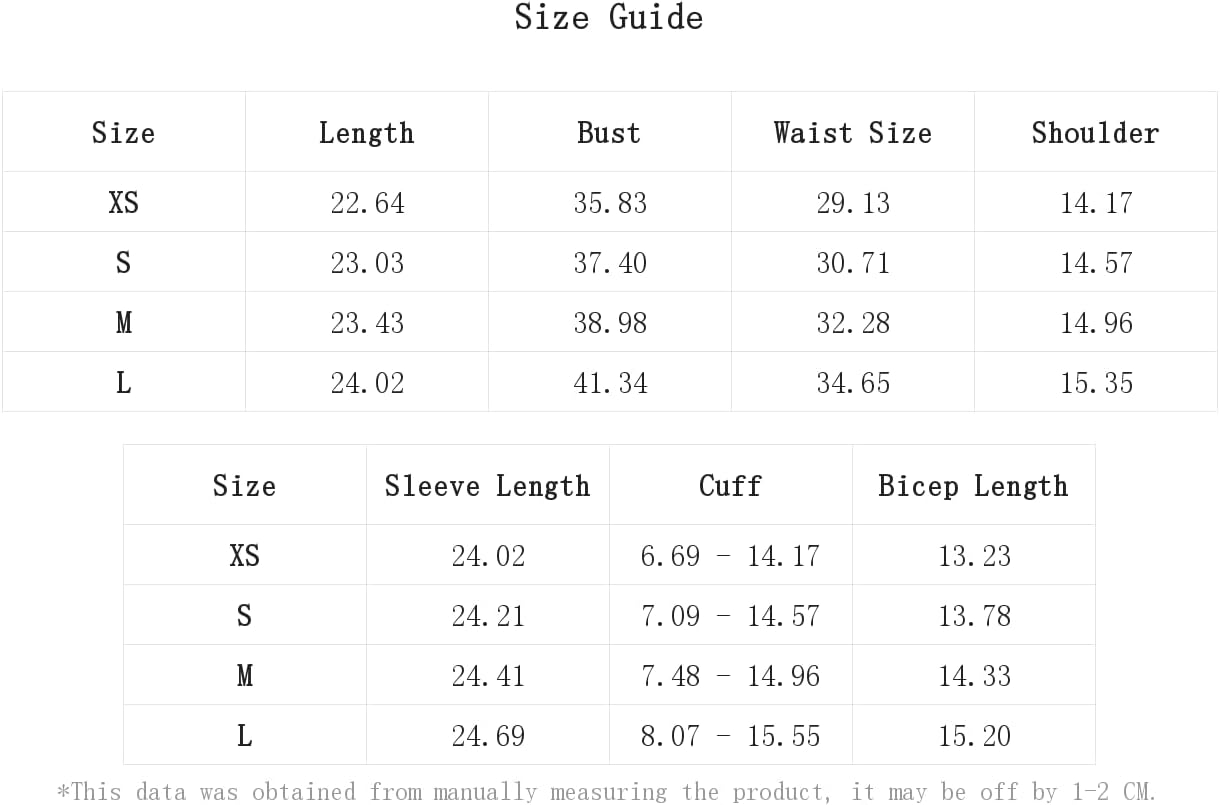The height and width of the screenshot is (805, 1220).
Task: Select the L size in bottom table
Action: coord(244,736)
